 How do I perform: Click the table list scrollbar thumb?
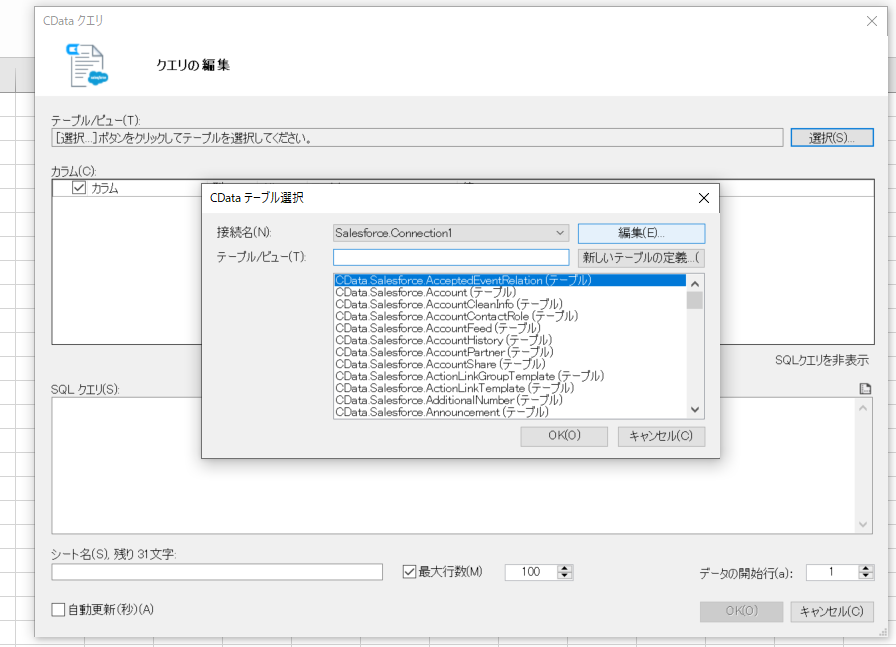coord(695,300)
